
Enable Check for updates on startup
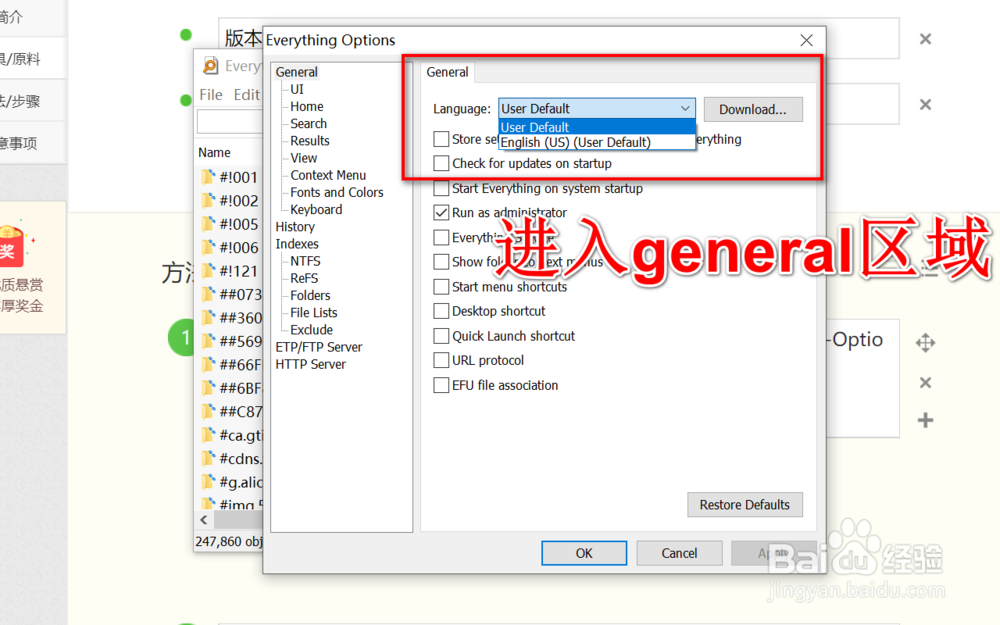pos(441,163)
